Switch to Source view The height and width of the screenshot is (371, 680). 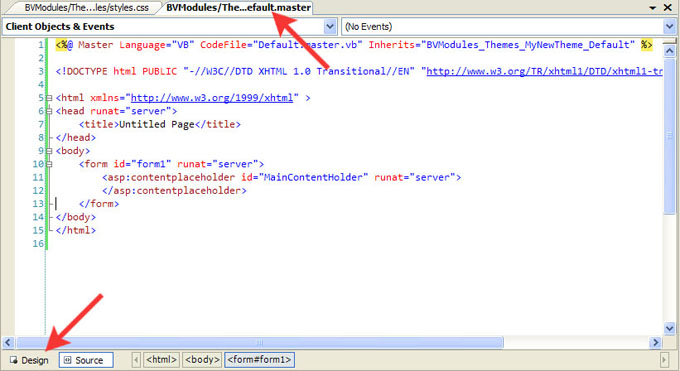[86, 360]
